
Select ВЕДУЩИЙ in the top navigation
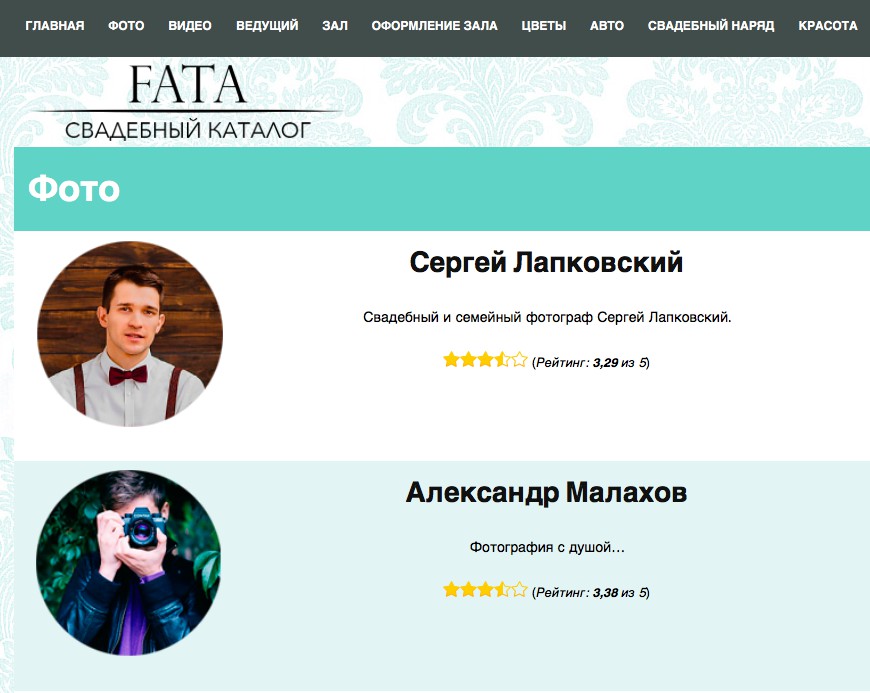[x=267, y=26]
